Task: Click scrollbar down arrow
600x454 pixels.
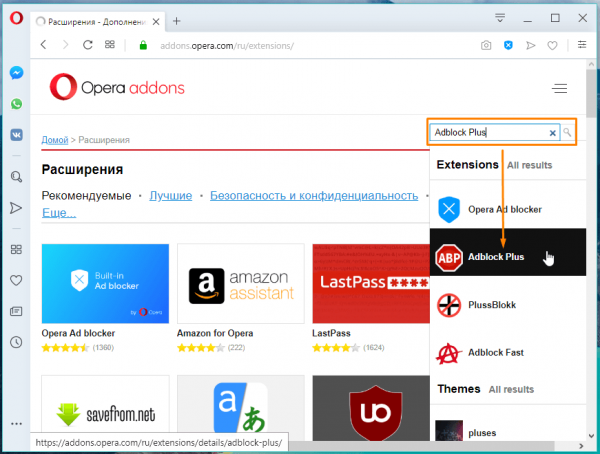Action: pyautogui.click(x=591, y=436)
